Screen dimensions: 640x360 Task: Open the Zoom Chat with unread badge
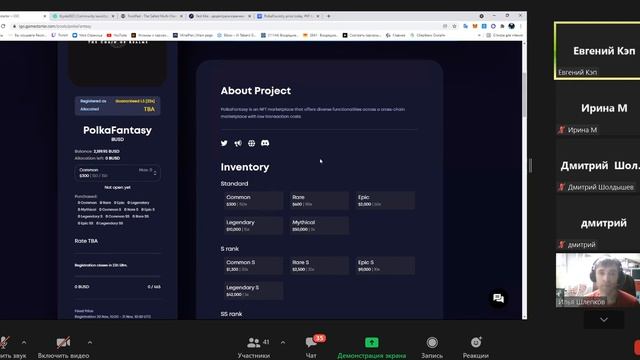coord(311,347)
